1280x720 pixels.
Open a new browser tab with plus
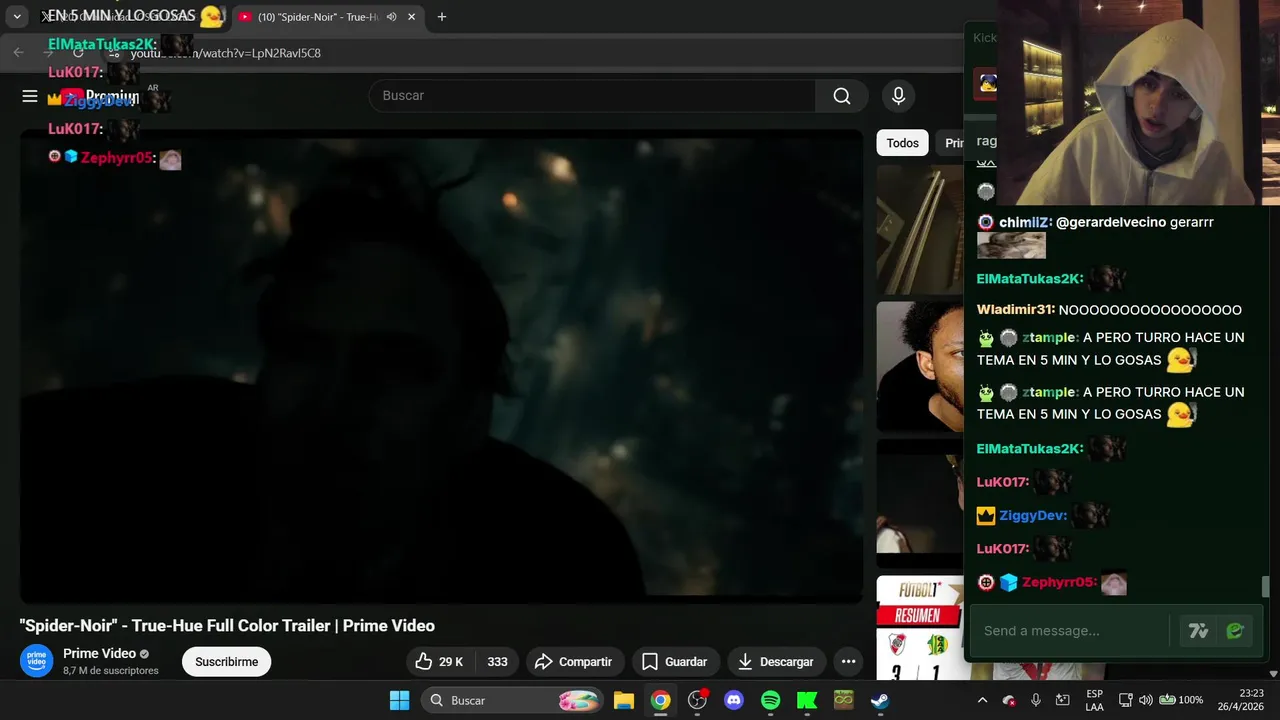(442, 17)
